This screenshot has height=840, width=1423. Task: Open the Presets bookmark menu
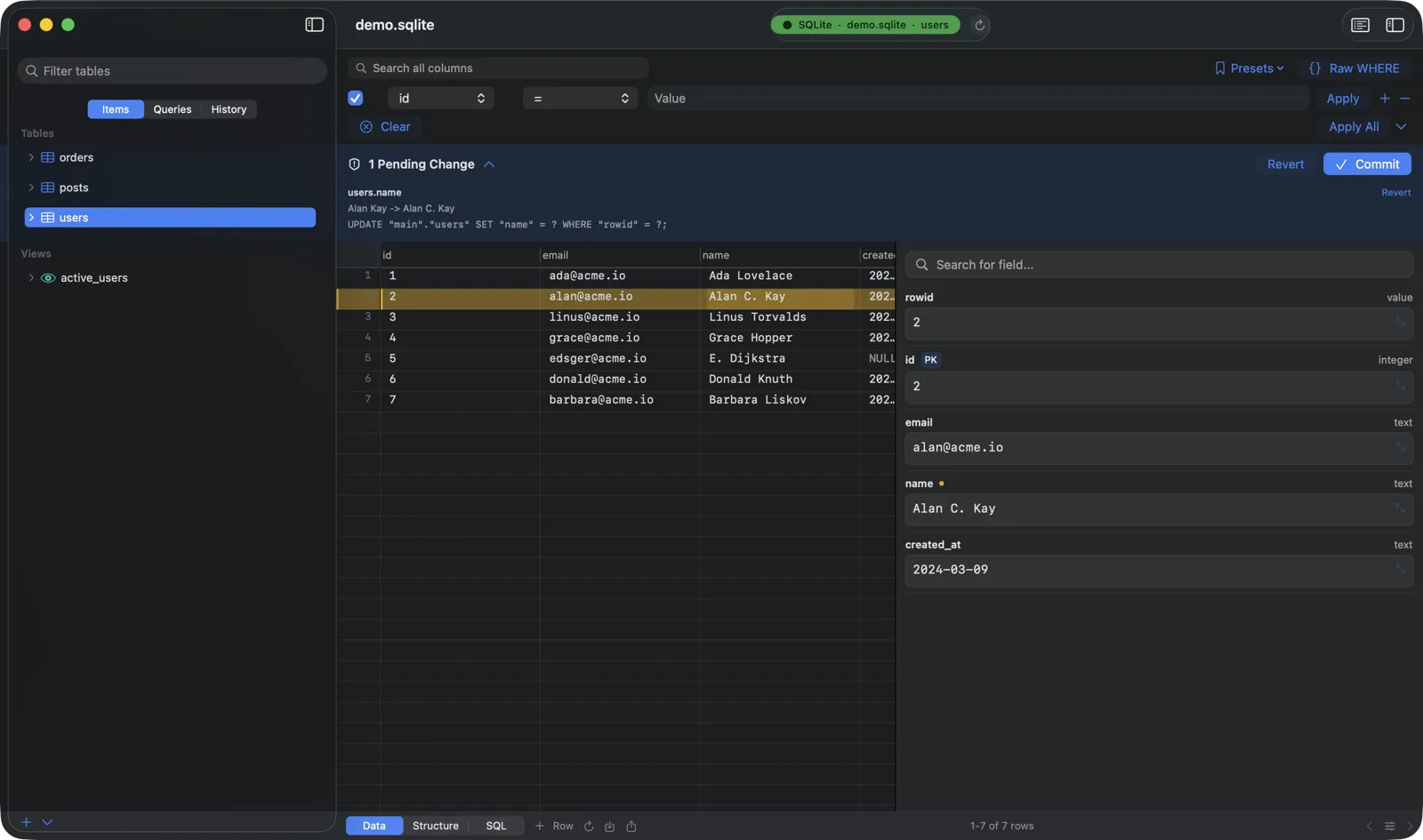click(x=1250, y=68)
